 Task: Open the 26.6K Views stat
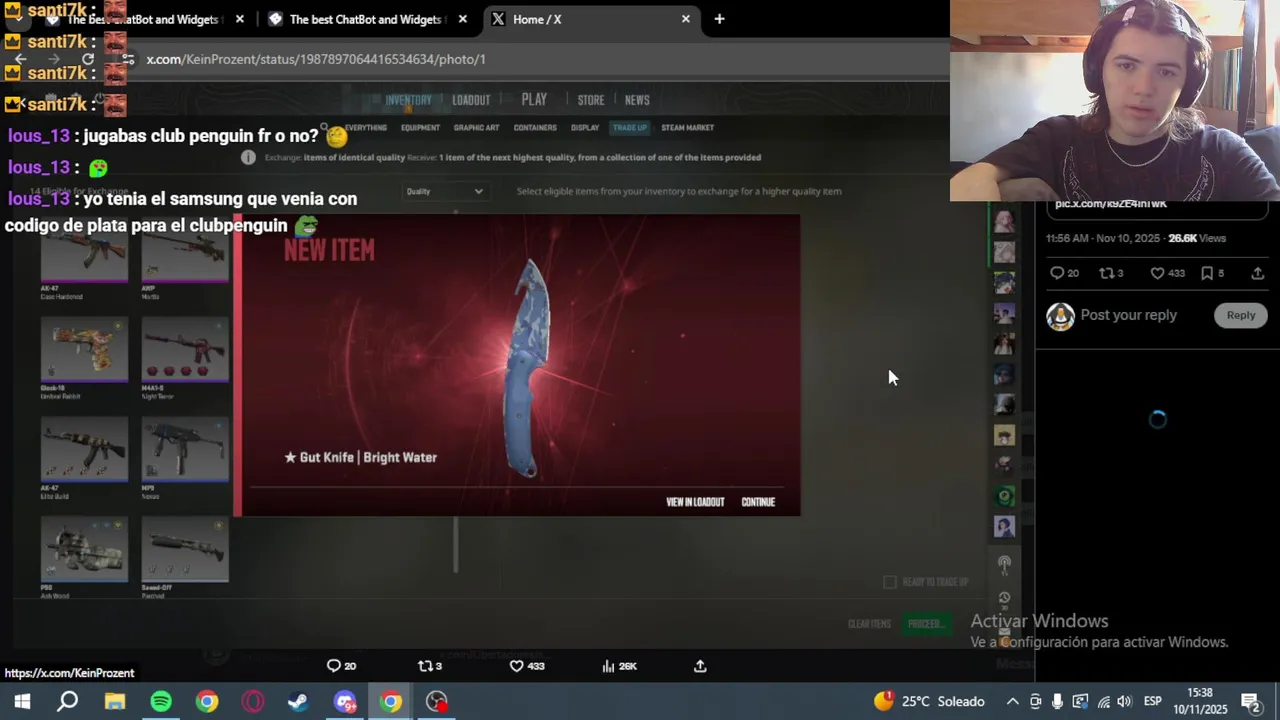[1197, 238]
